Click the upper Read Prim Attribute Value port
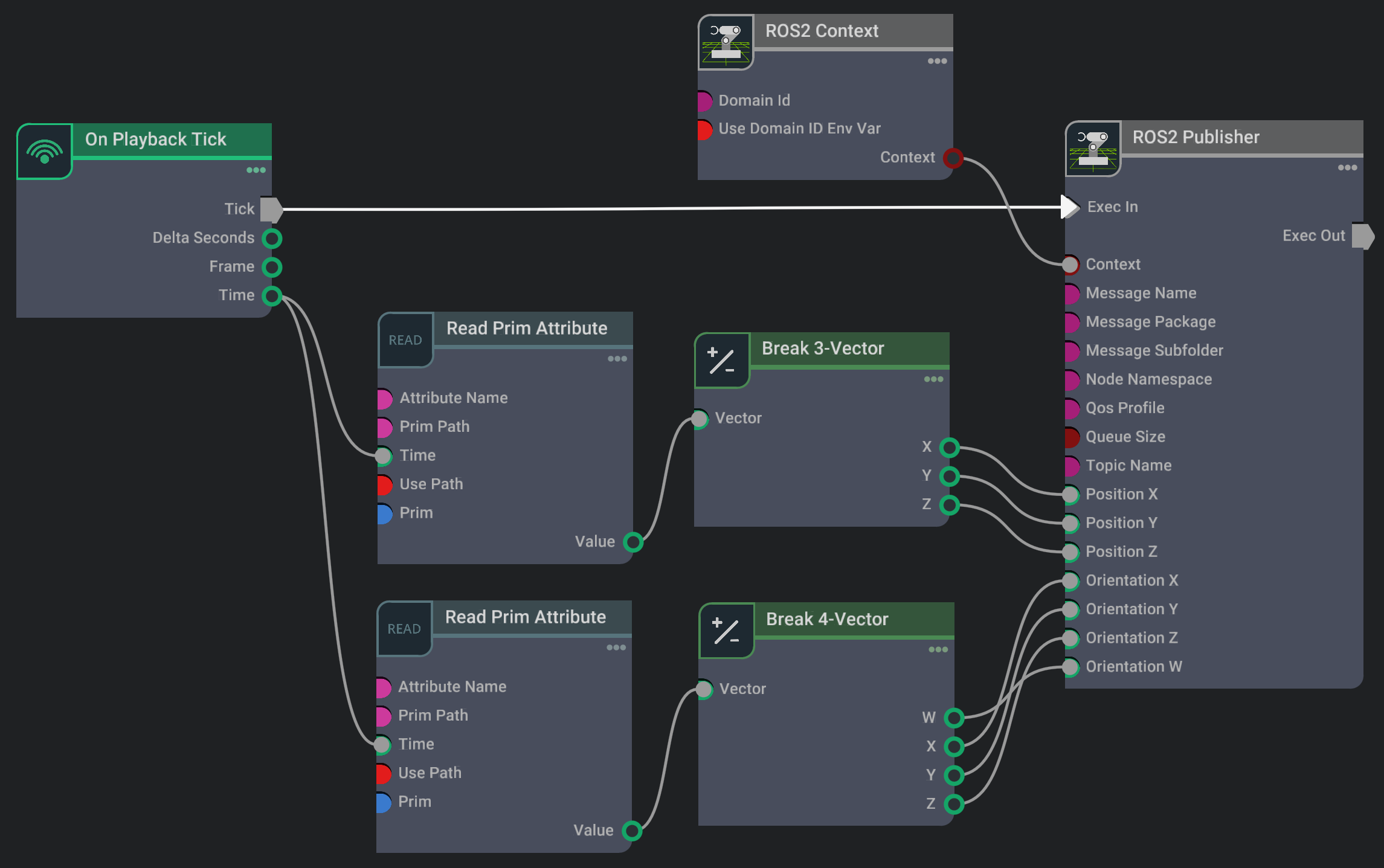This screenshot has width=1384, height=868. coord(633,542)
